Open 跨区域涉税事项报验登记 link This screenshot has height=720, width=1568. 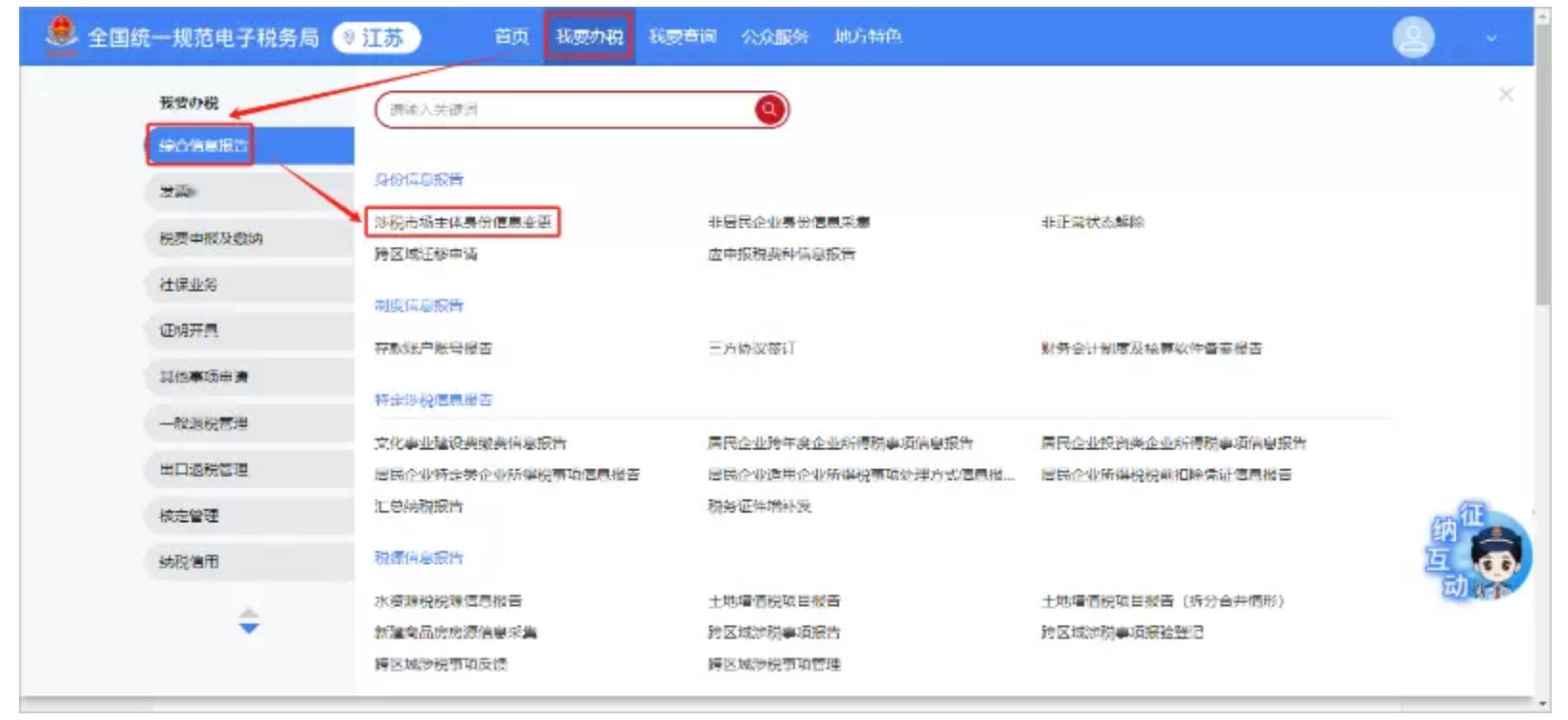[1122, 633]
